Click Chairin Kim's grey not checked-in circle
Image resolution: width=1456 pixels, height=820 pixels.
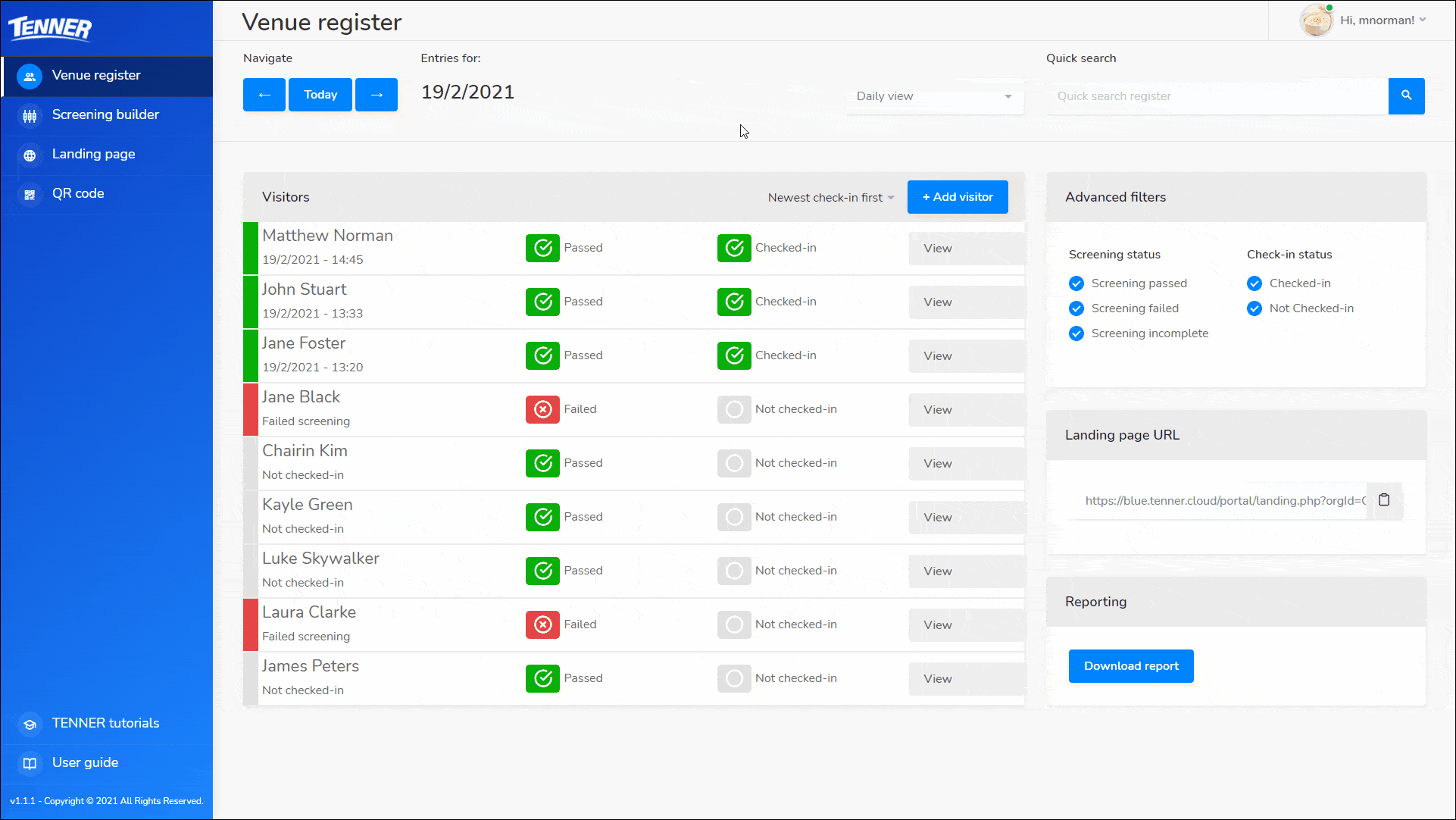(x=733, y=463)
